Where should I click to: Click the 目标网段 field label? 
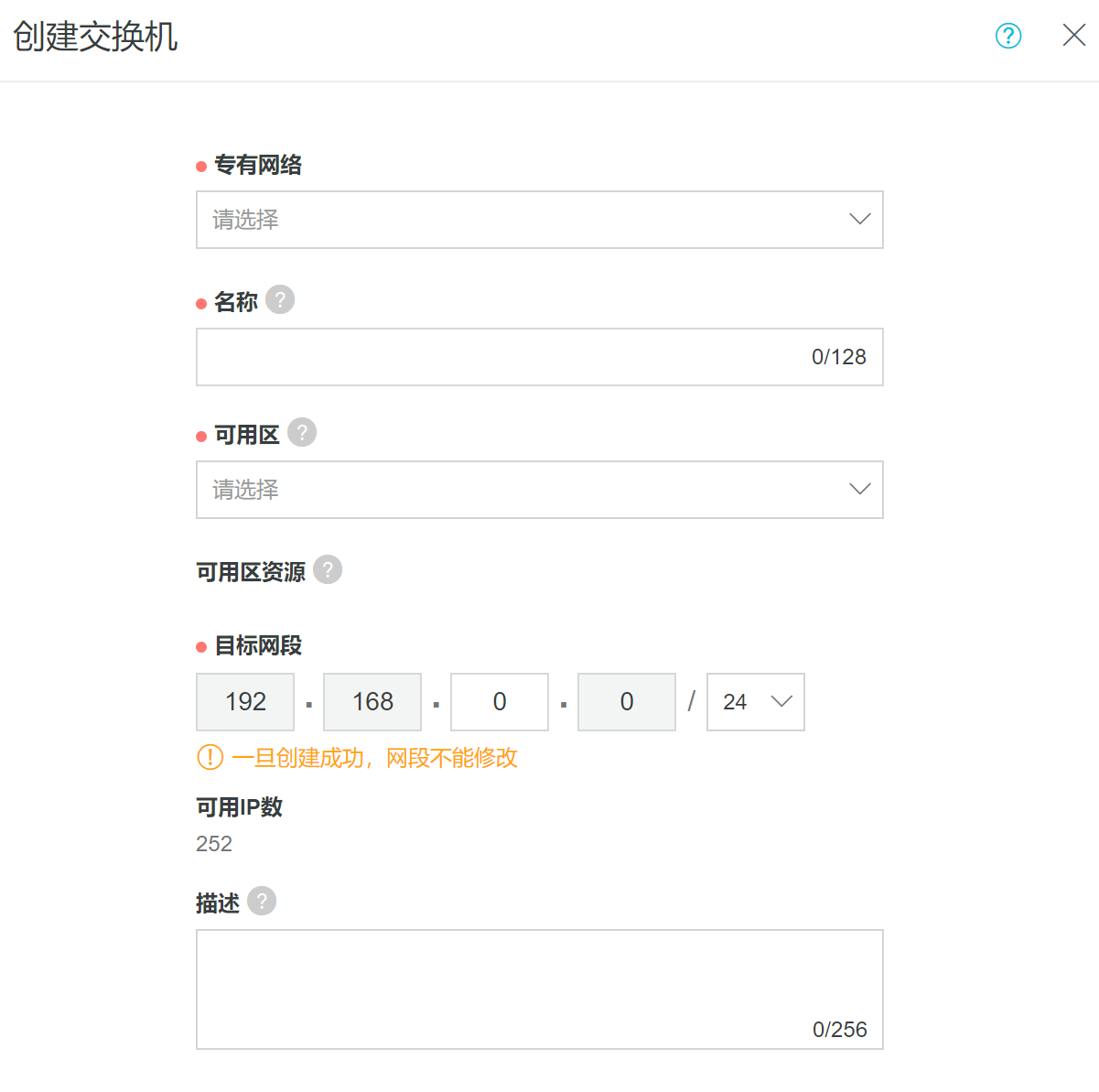click(x=258, y=645)
